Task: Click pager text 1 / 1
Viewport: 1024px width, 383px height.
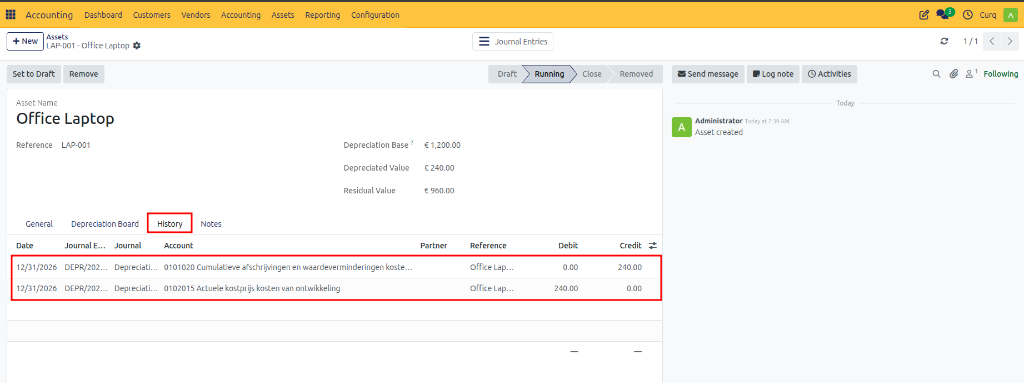Action: 970,41
